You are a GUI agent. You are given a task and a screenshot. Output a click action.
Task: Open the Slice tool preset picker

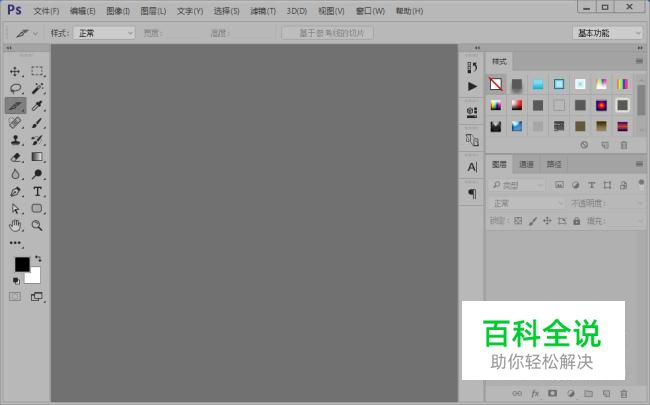pyautogui.click(x=27, y=33)
